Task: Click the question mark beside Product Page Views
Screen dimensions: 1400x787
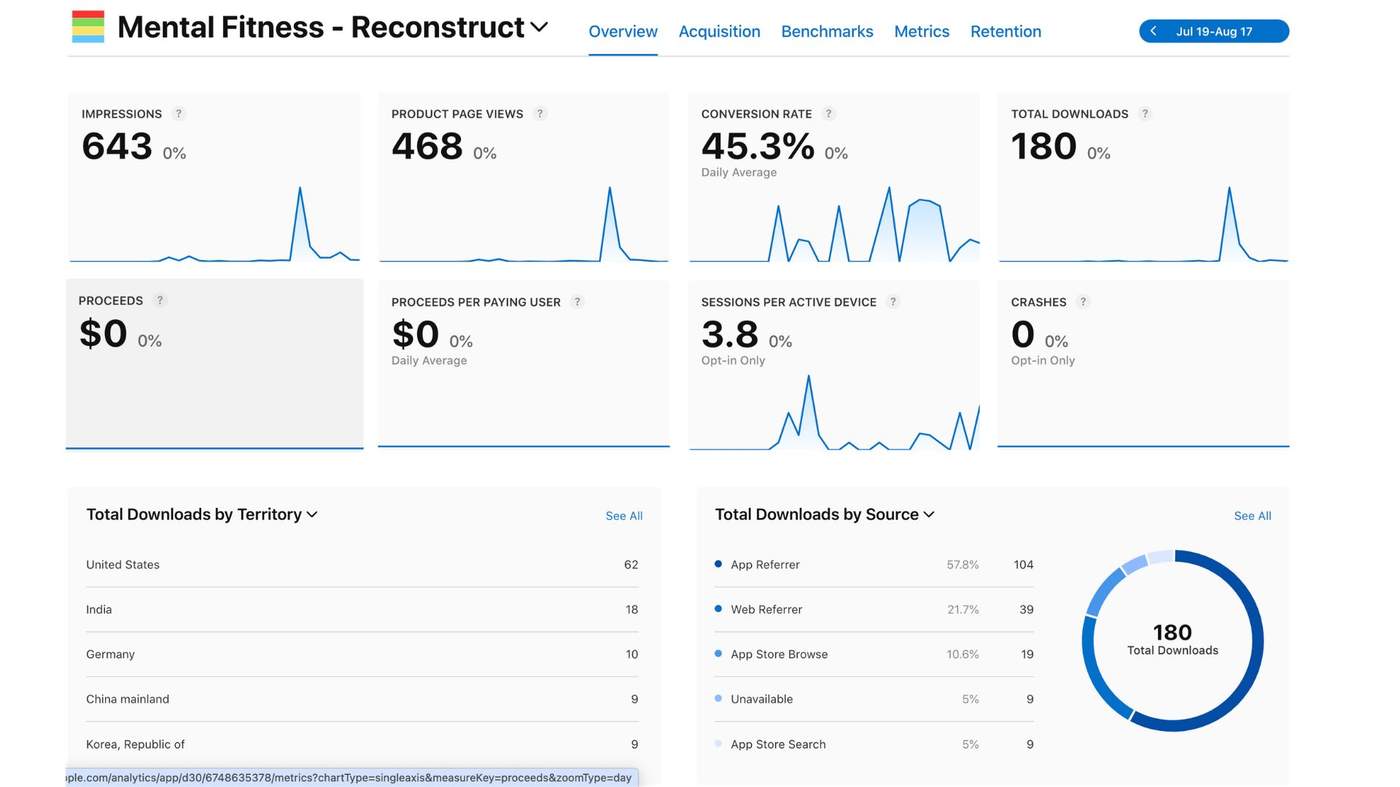Action: tap(540, 114)
